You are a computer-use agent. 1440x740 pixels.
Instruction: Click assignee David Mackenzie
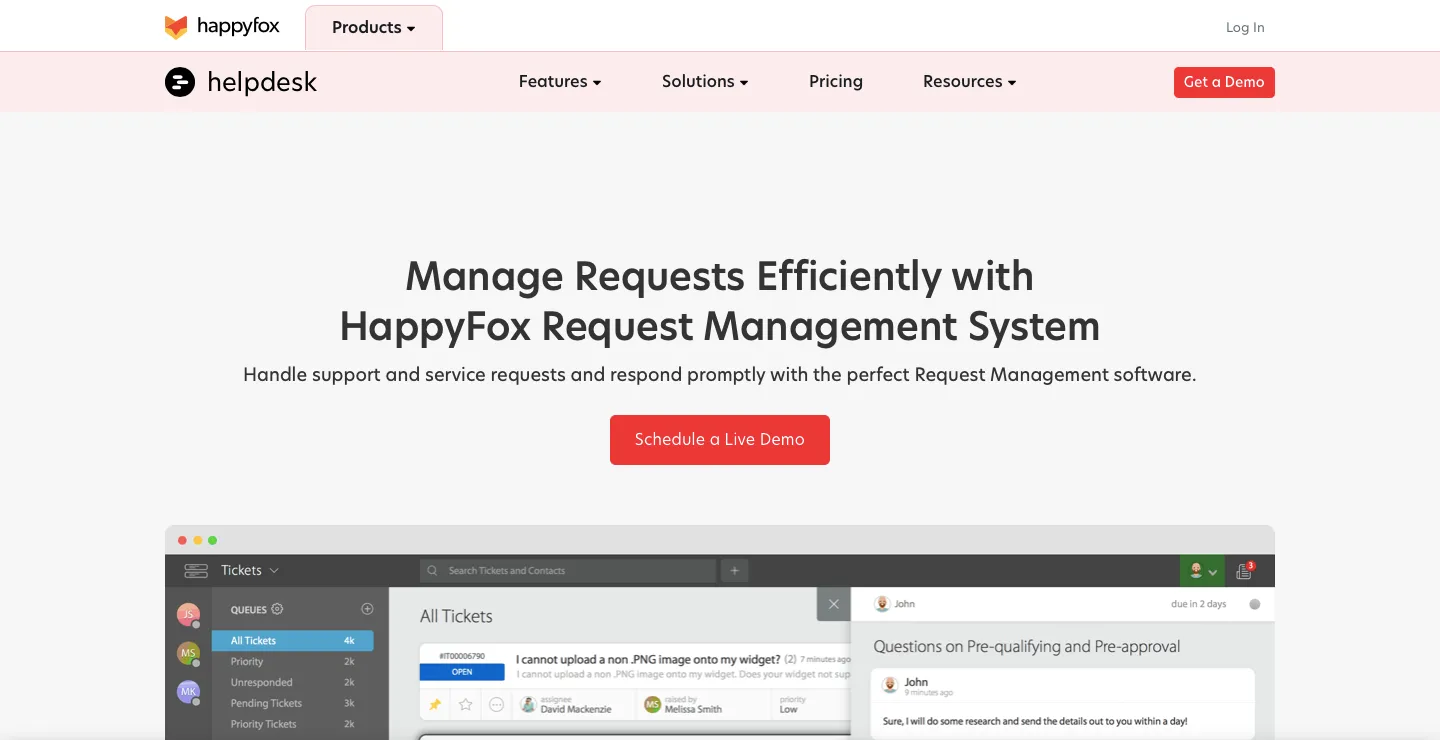(575, 709)
